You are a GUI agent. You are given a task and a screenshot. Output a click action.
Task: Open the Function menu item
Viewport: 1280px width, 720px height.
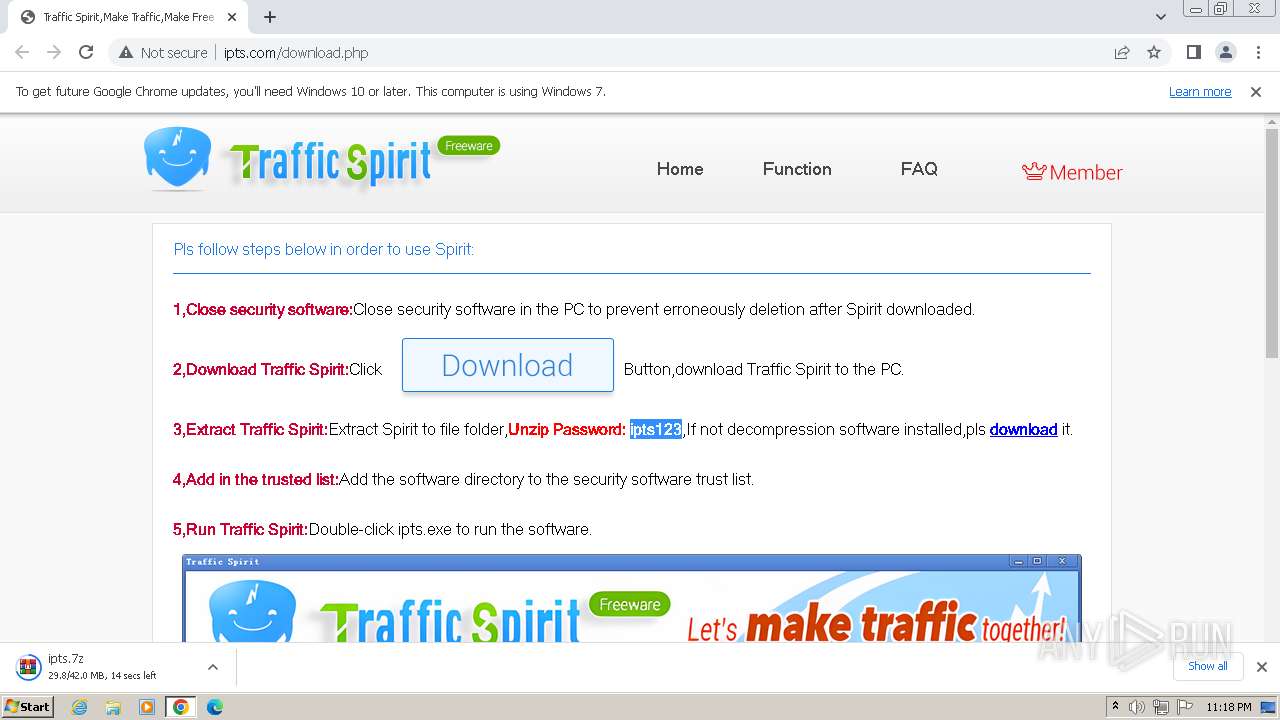pyautogui.click(x=797, y=169)
